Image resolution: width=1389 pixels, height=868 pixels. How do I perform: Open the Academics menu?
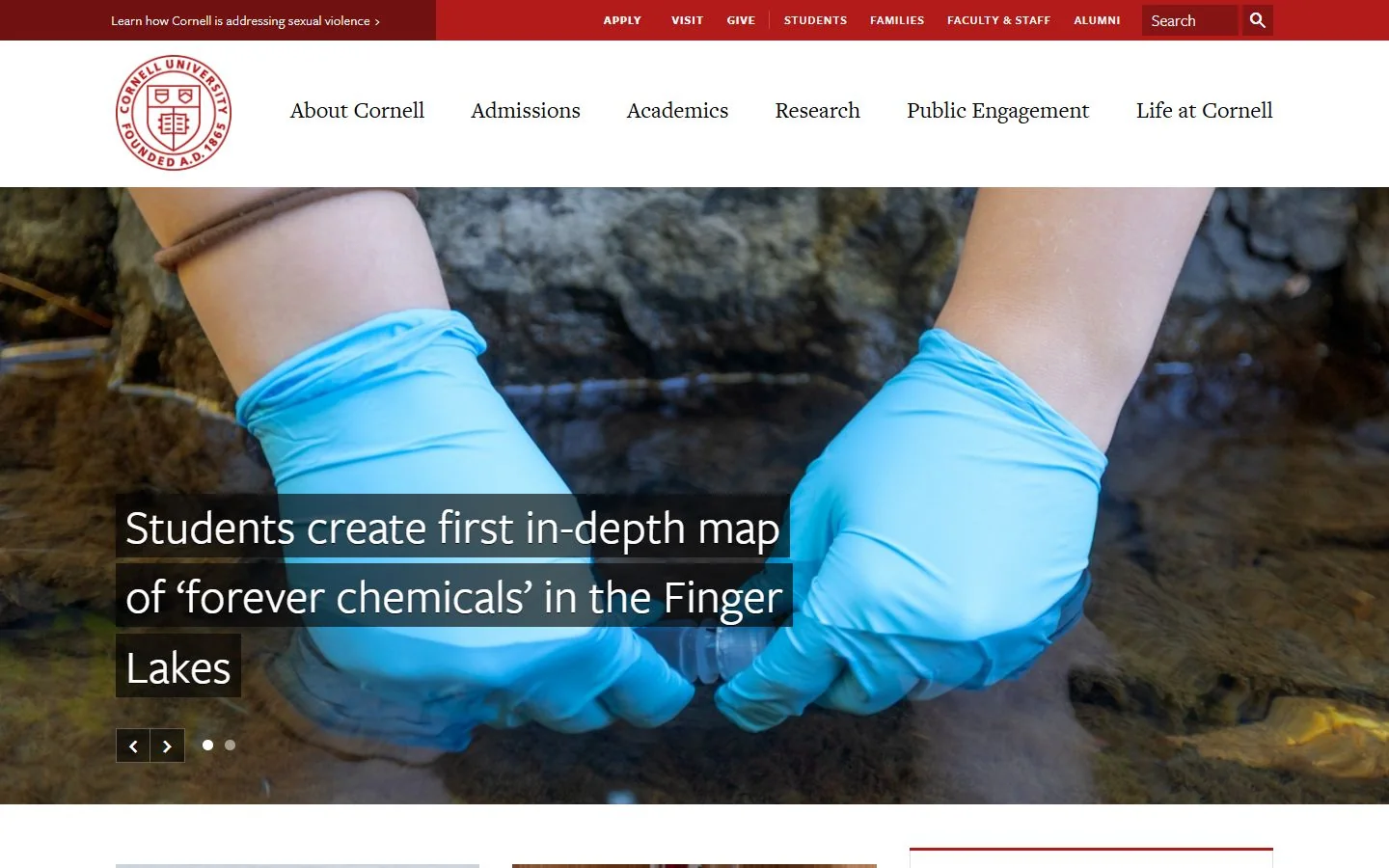click(678, 110)
